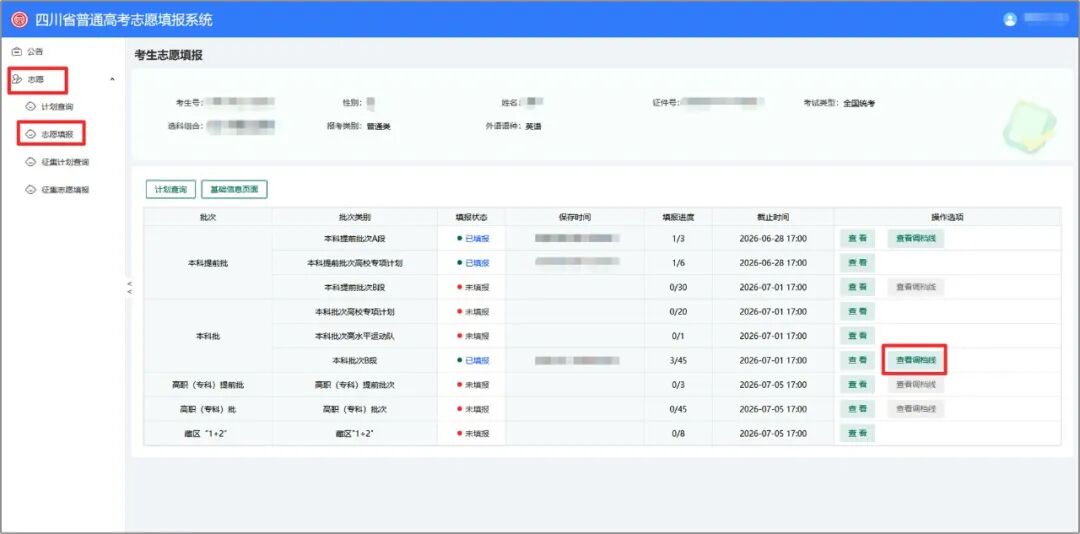Click the 普通类 category value
The width and height of the screenshot is (1080, 534).
(378, 127)
